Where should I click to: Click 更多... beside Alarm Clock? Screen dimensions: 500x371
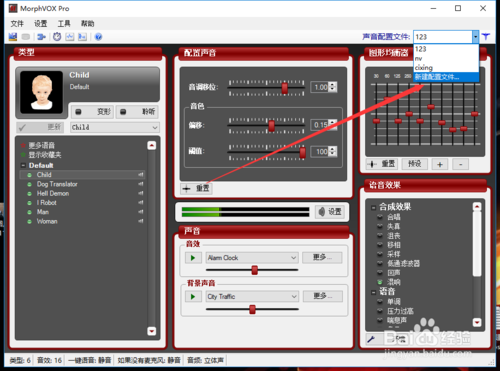coord(322,257)
